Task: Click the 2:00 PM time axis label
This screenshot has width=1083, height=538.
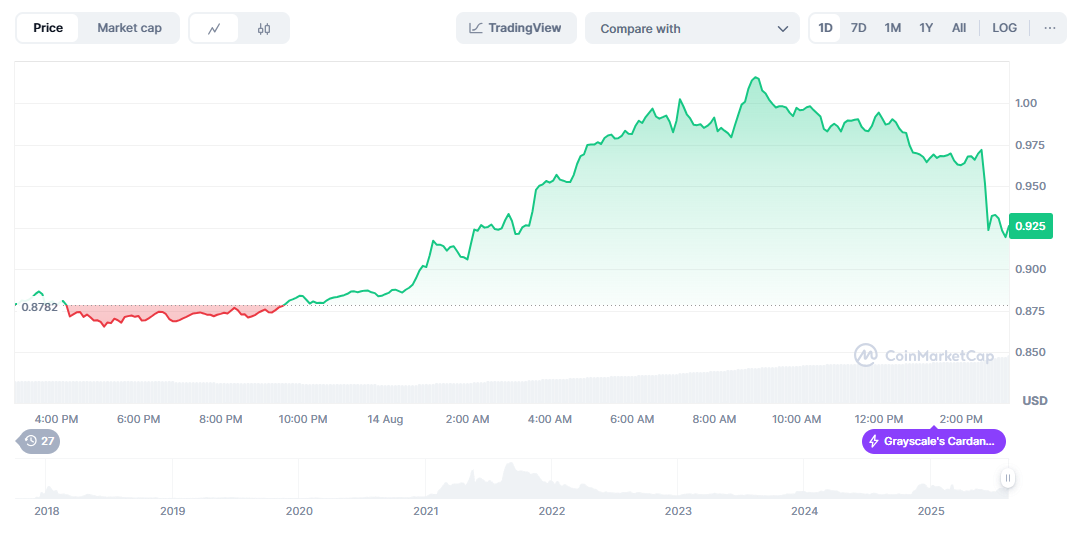Action: [x=961, y=419]
